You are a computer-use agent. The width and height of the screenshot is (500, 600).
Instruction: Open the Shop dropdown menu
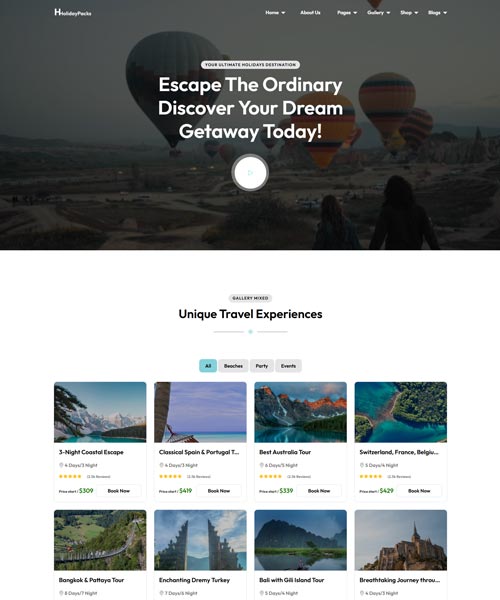(409, 13)
